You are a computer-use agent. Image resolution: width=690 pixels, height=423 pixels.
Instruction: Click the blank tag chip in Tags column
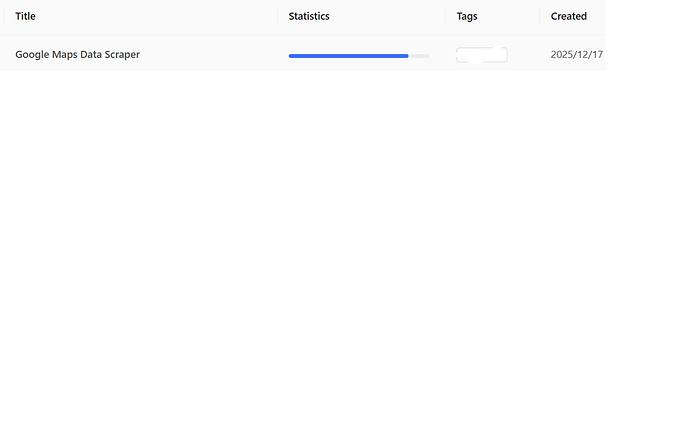point(481,55)
